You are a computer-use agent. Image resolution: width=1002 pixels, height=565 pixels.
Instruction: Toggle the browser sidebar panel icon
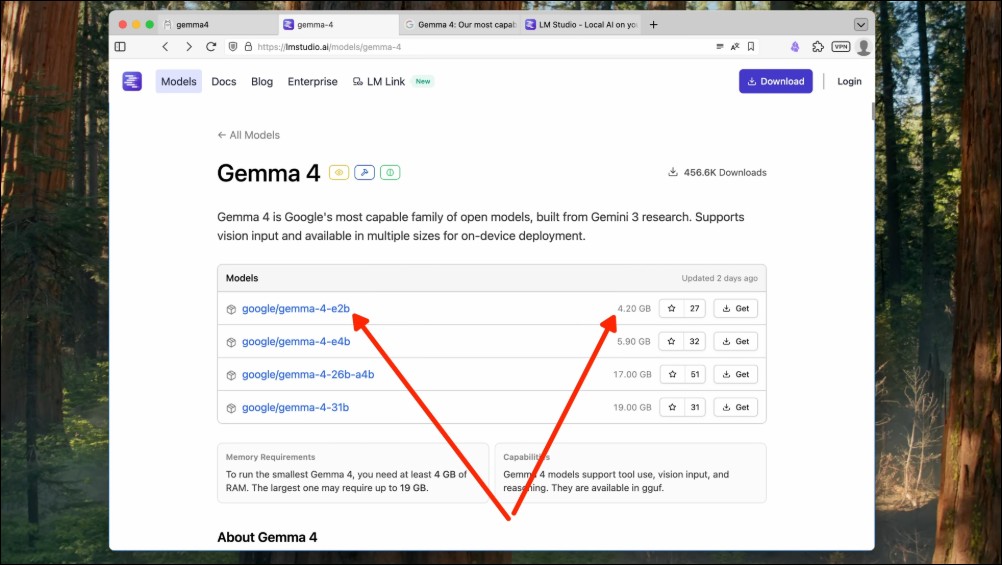(x=120, y=47)
